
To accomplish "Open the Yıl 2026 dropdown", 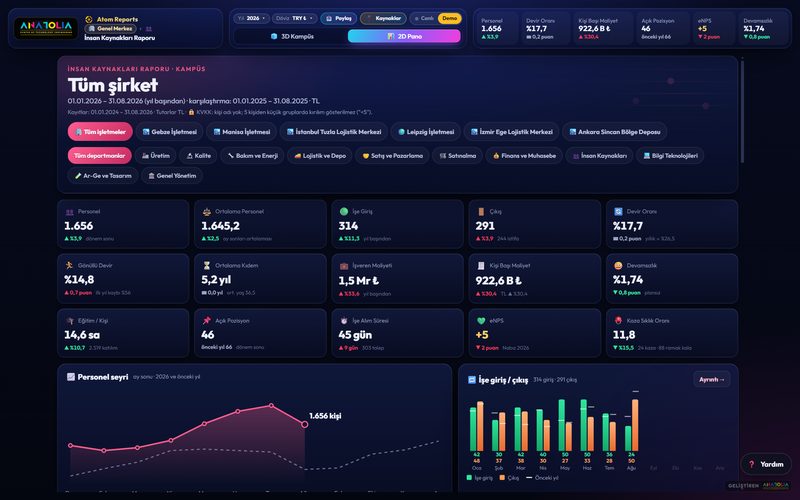I will coord(252,18).
